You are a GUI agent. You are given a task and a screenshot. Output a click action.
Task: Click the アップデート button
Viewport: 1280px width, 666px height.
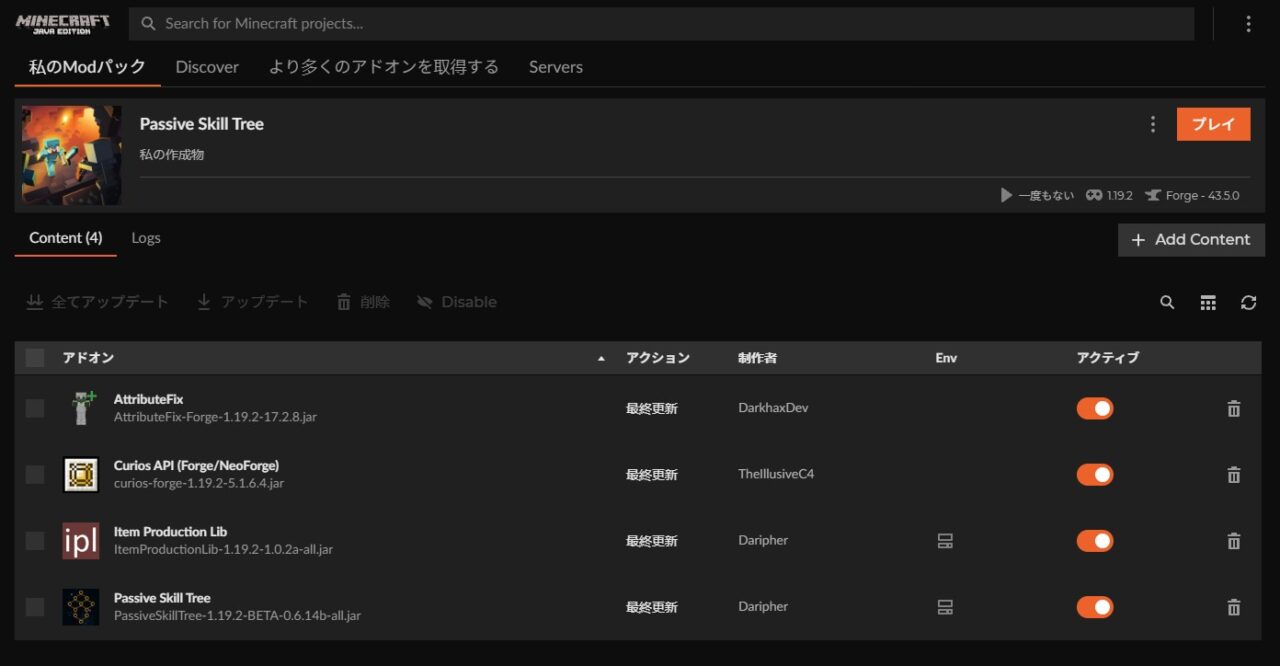pos(252,302)
